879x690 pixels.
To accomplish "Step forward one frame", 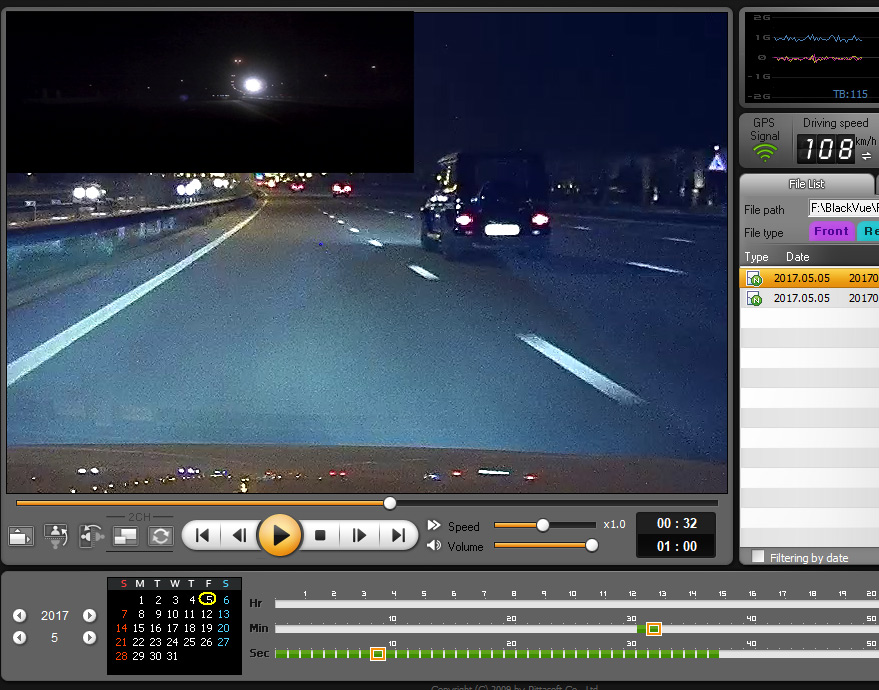I will coord(359,536).
